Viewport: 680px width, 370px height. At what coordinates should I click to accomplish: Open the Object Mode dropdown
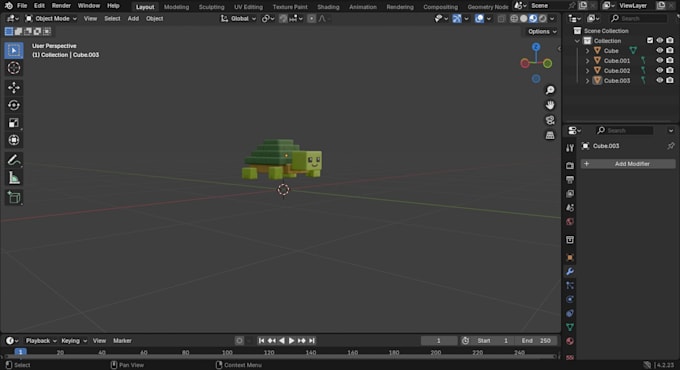coord(51,19)
